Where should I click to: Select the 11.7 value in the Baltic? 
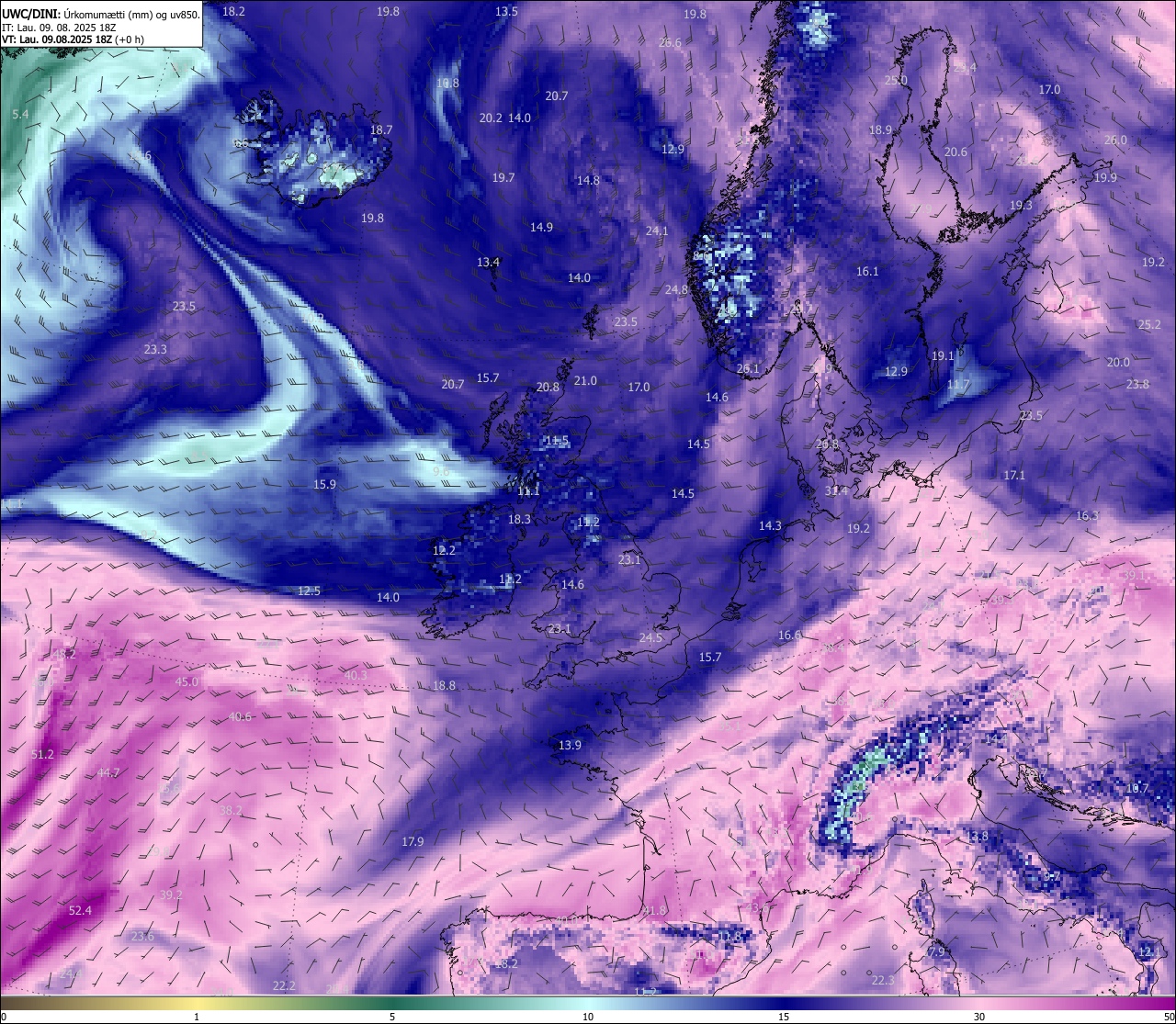958,384
